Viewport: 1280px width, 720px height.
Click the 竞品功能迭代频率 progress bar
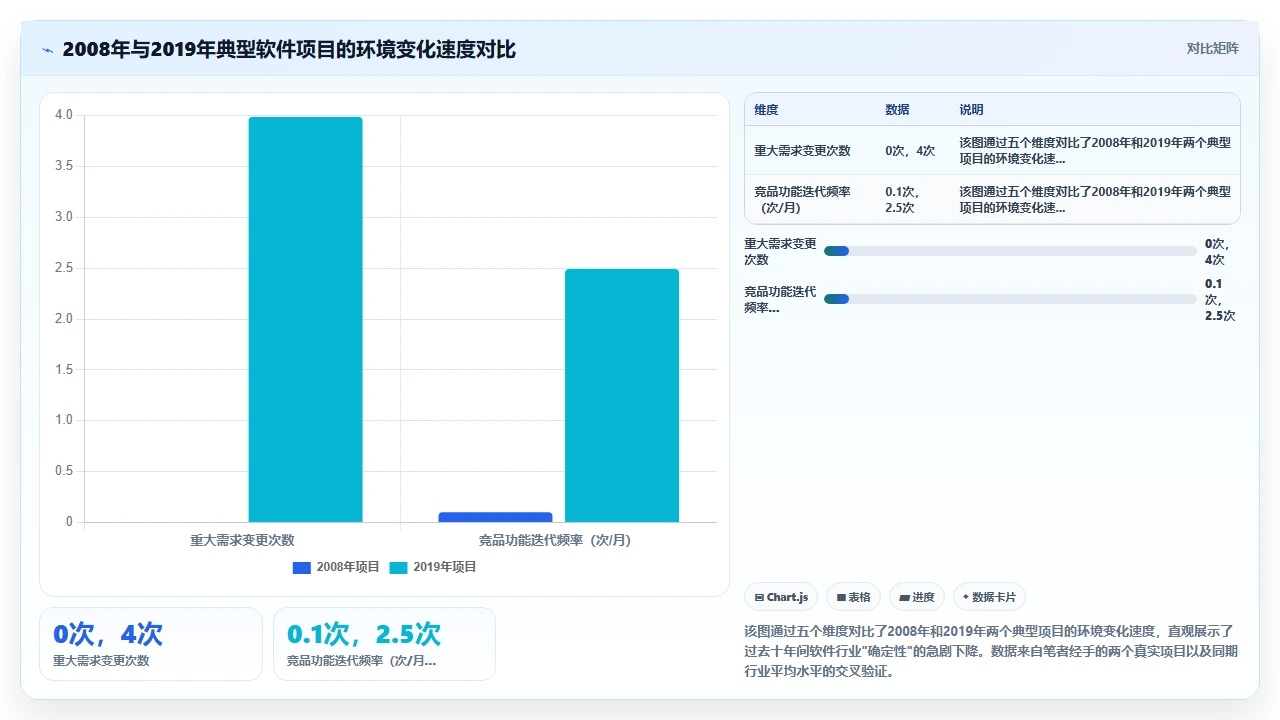click(x=1010, y=299)
